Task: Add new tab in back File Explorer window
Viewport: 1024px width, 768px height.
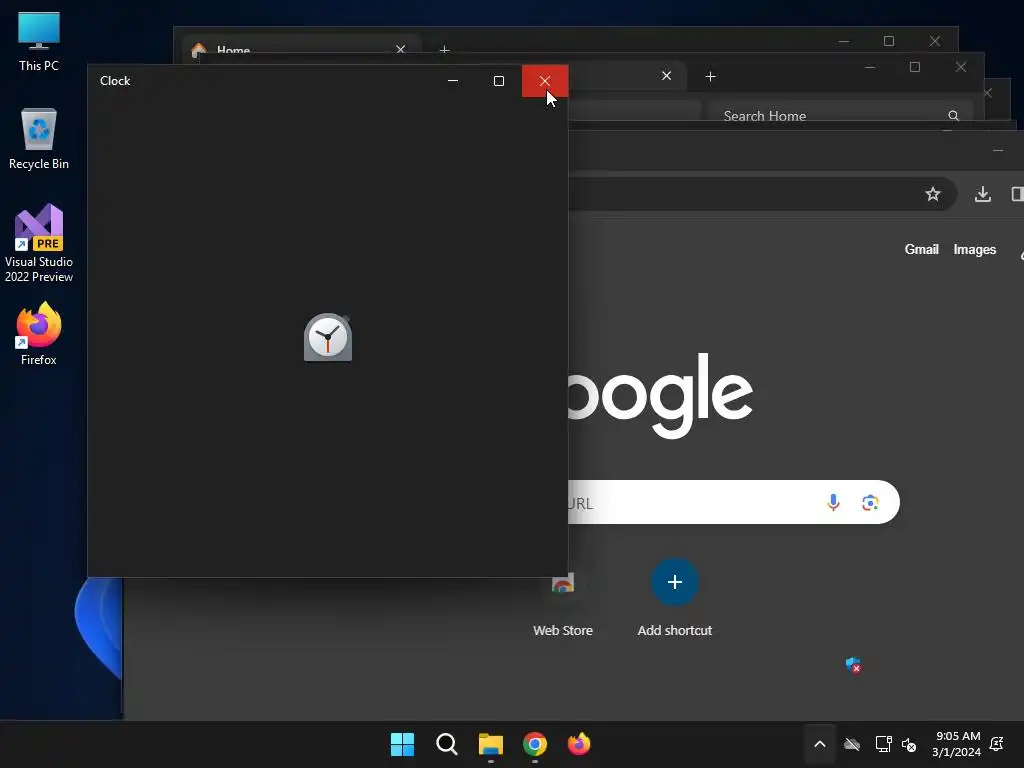Action: tap(444, 50)
